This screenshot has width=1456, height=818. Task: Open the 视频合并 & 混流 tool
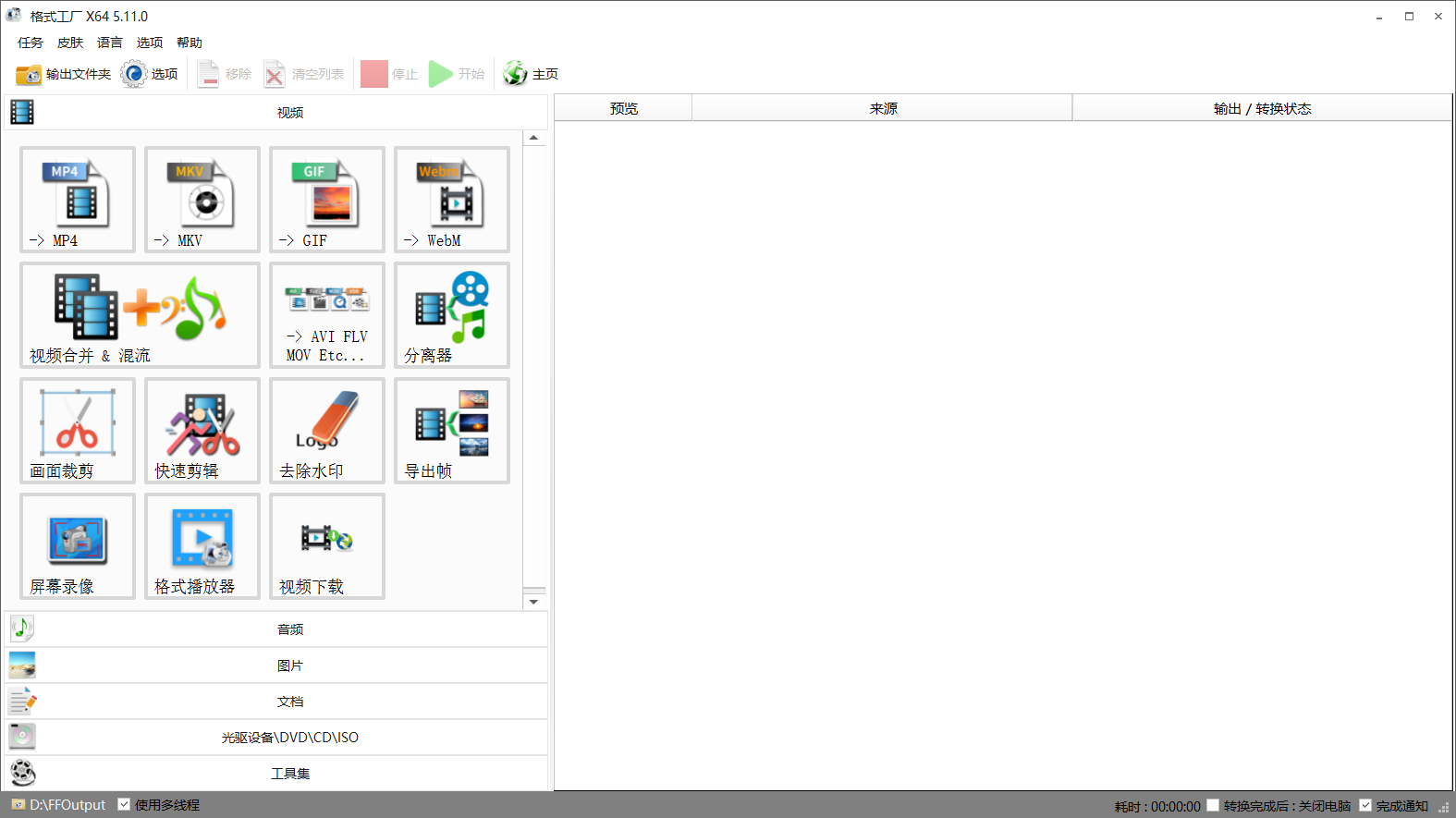[x=140, y=315]
